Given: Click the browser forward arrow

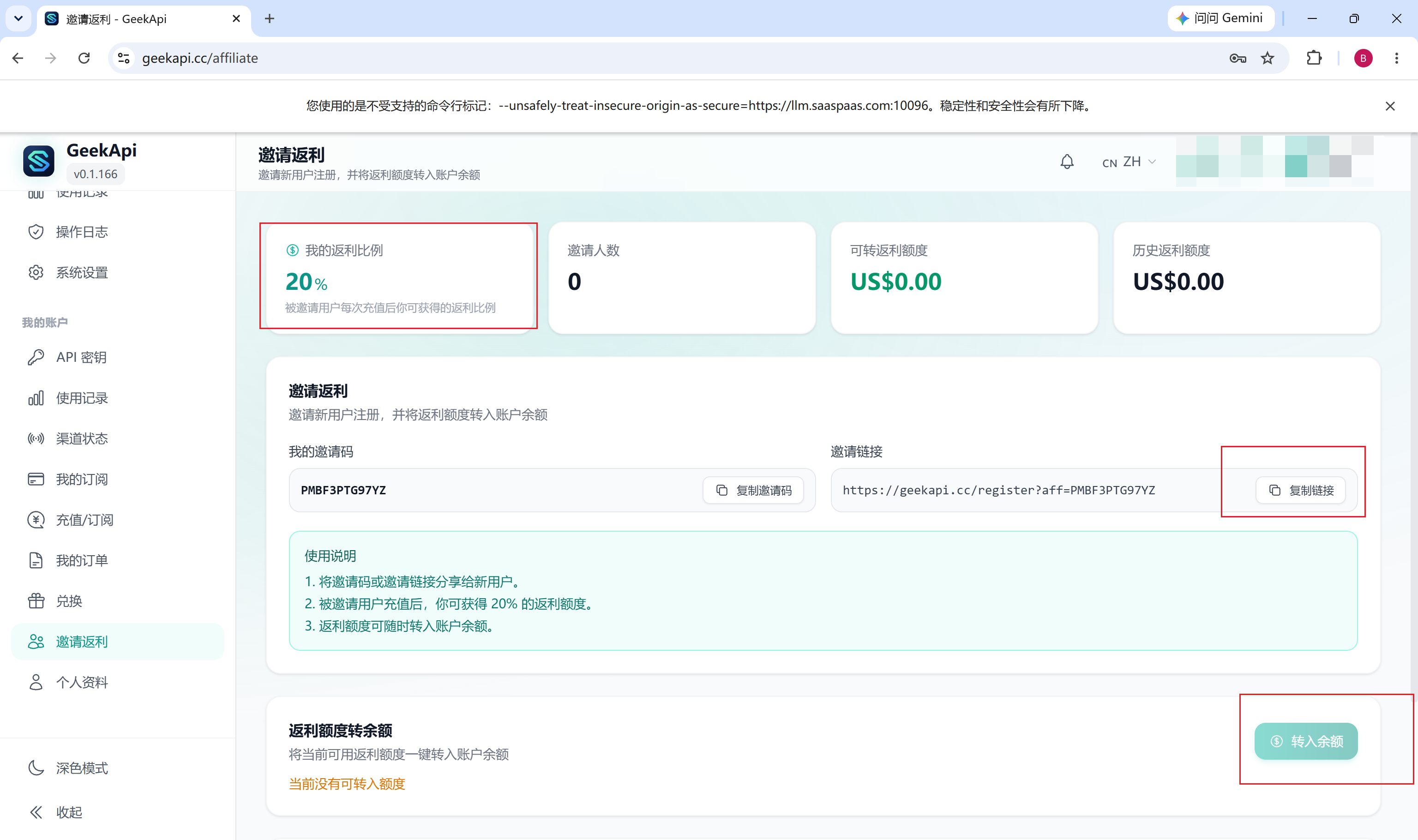Looking at the screenshot, I should pyautogui.click(x=51, y=58).
